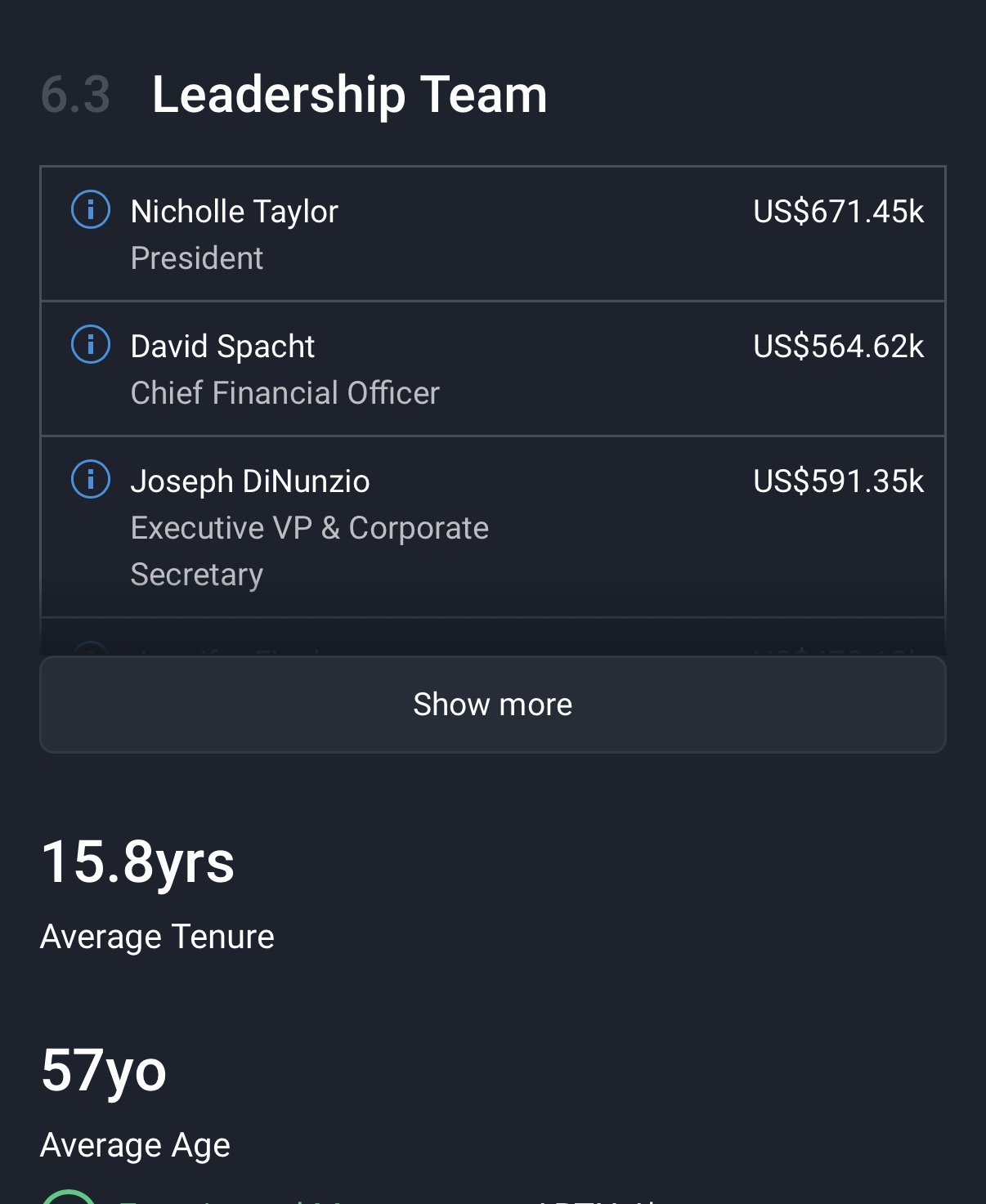Select the 57yo statistic
The height and width of the screenshot is (1204, 986).
point(104,1071)
